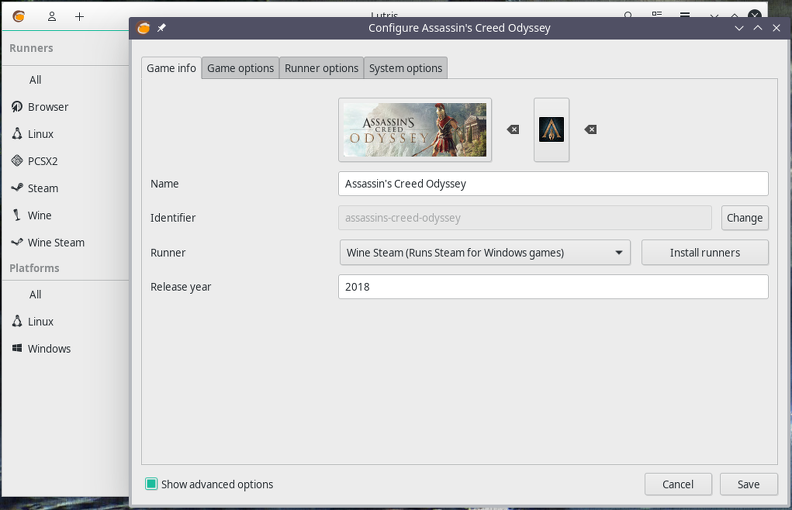Toggle Show advanced options checkbox
This screenshot has width=792, height=510.
pyautogui.click(x=152, y=484)
